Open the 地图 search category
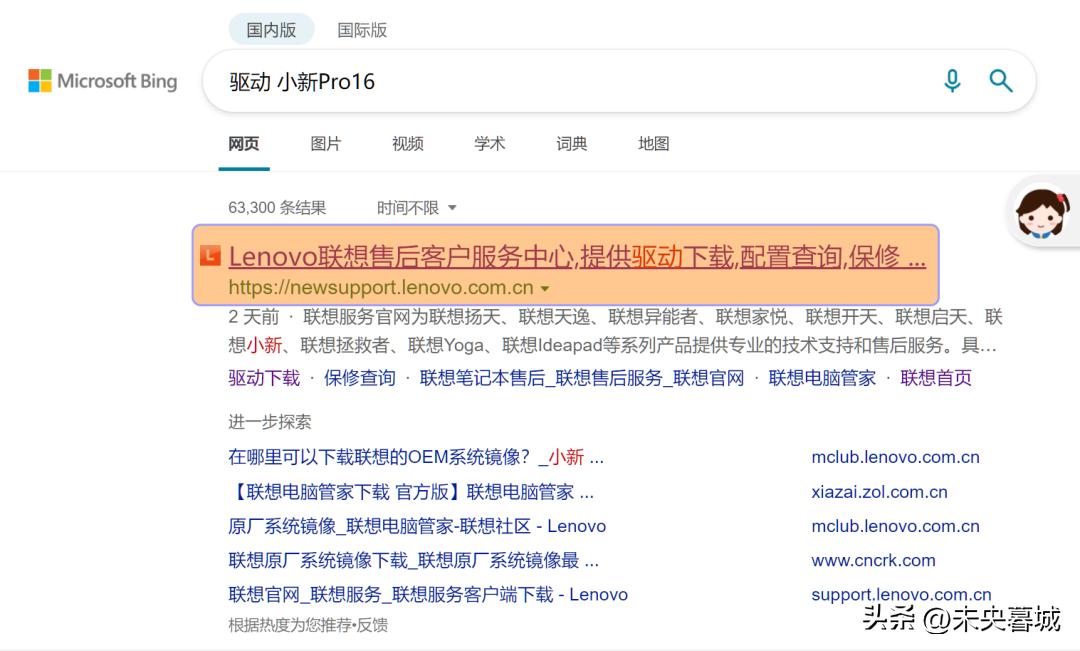Screen dimensions: 1080x651 click(x=653, y=143)
